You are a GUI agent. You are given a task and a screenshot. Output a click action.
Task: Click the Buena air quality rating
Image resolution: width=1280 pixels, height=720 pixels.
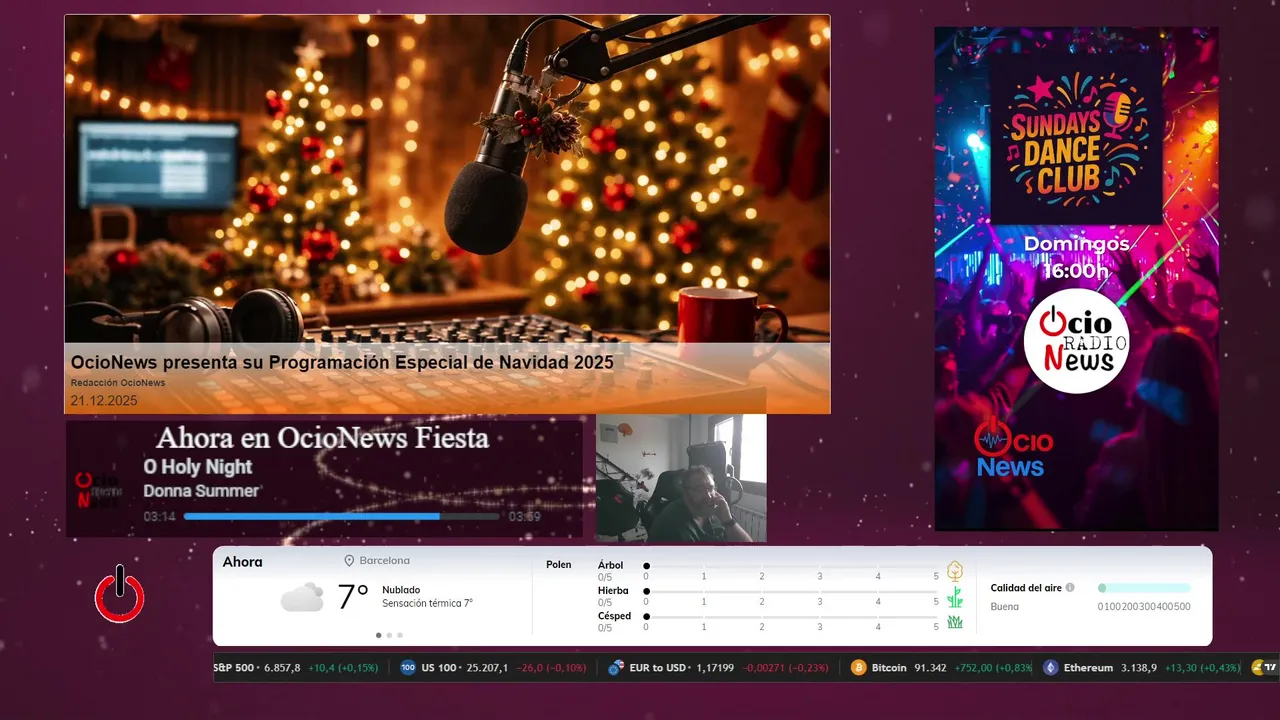click(x=1004, y=607)
